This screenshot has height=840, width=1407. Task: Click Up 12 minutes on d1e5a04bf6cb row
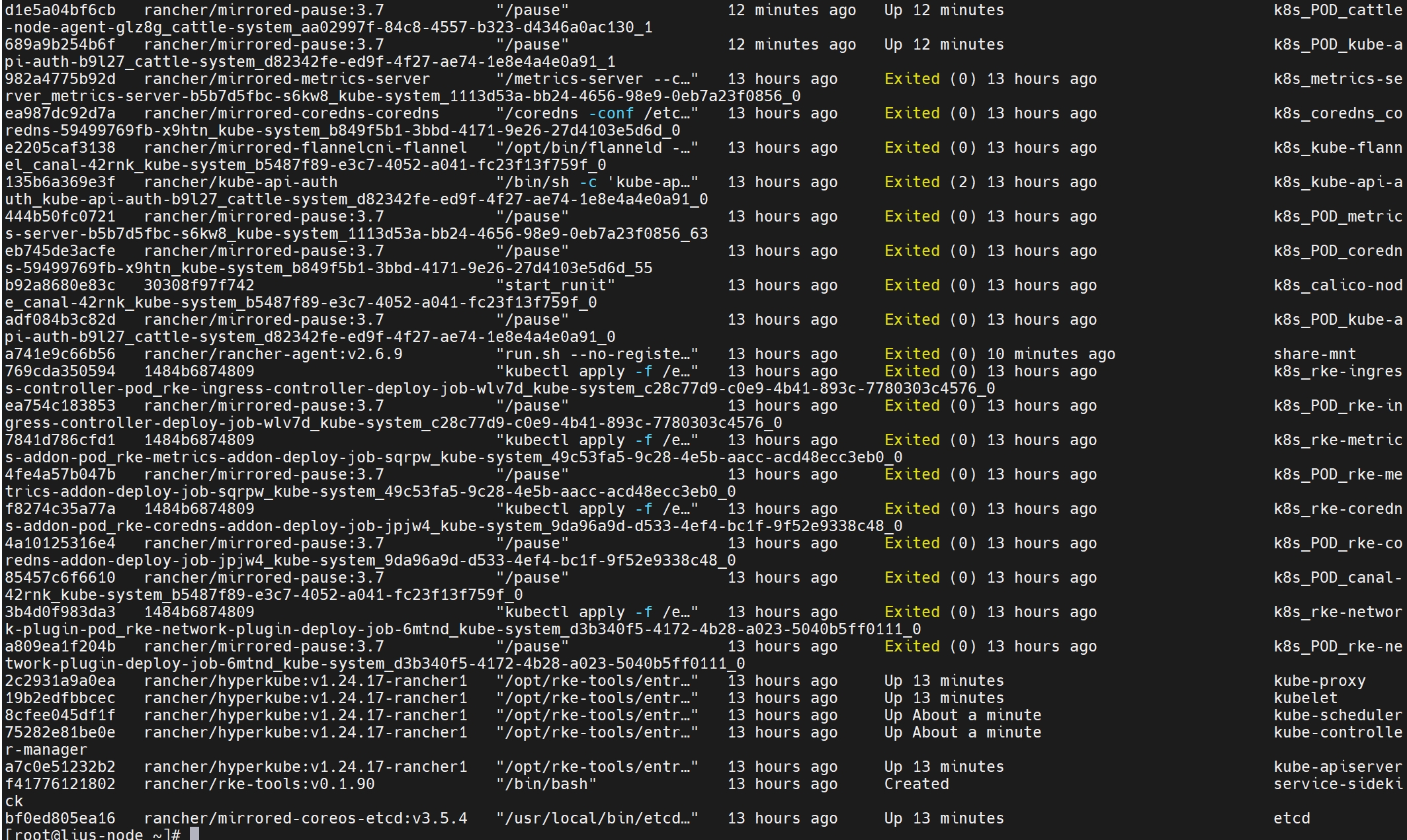tap(945, 11)
